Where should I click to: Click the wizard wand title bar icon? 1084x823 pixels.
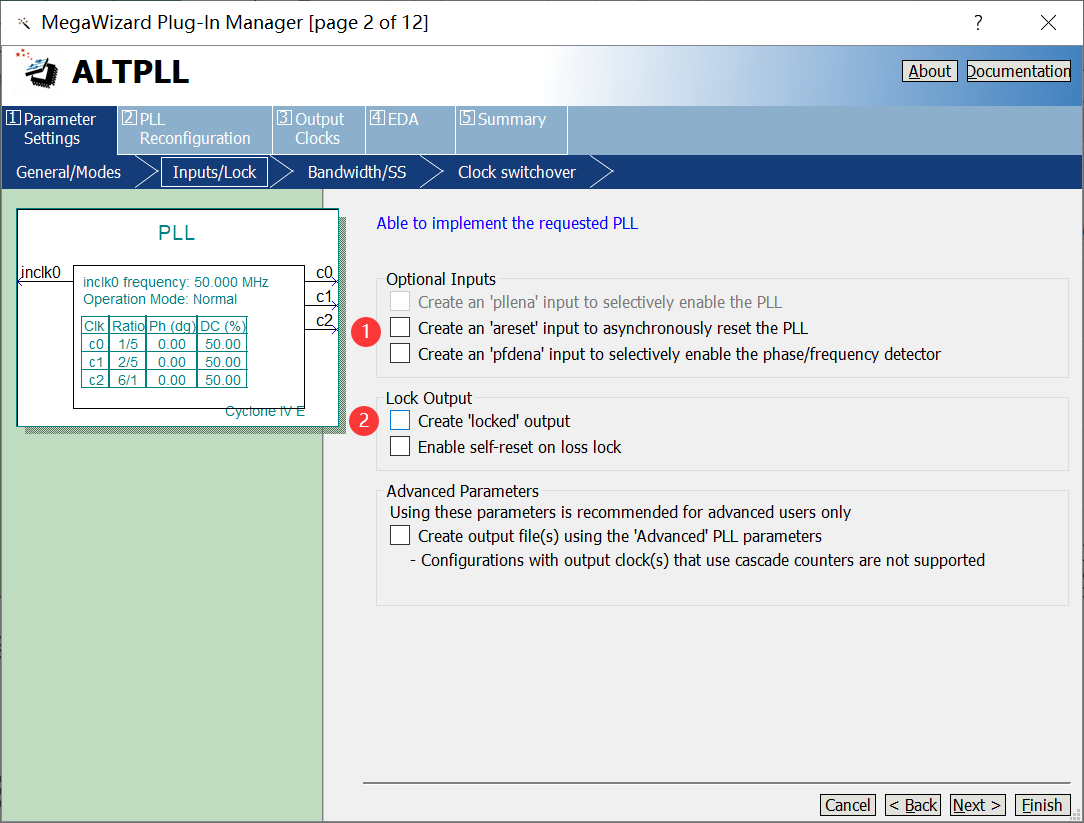[x=24, y=24]
